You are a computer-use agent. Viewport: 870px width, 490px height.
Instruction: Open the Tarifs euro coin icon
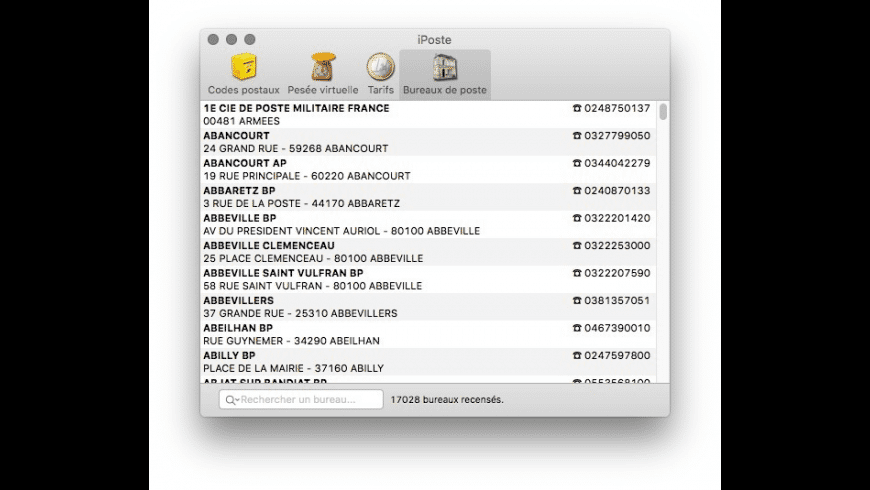click(381, 67)
